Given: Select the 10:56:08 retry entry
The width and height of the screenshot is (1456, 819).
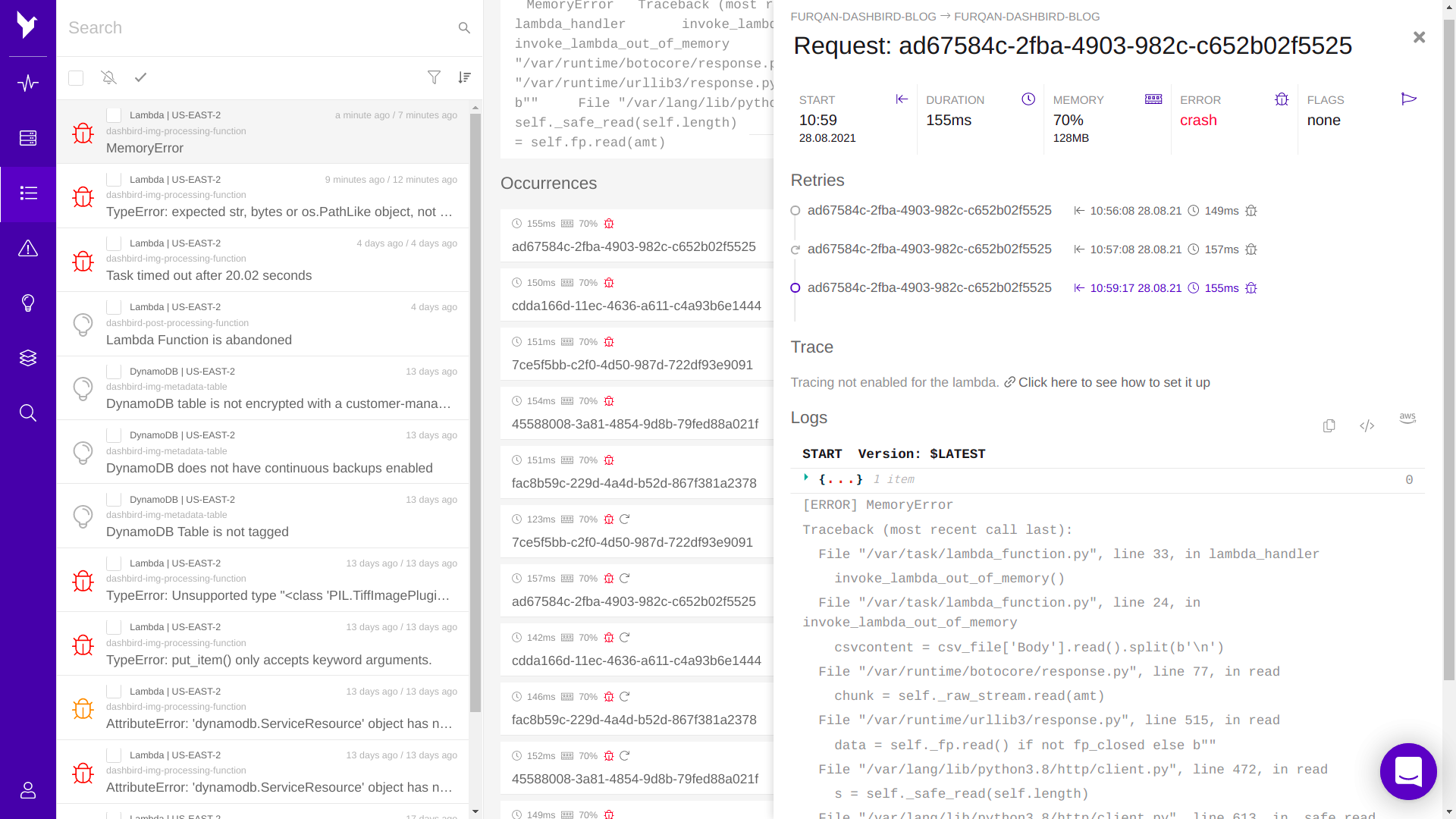Looking at the screenshot, I should [x=929, y=211].
